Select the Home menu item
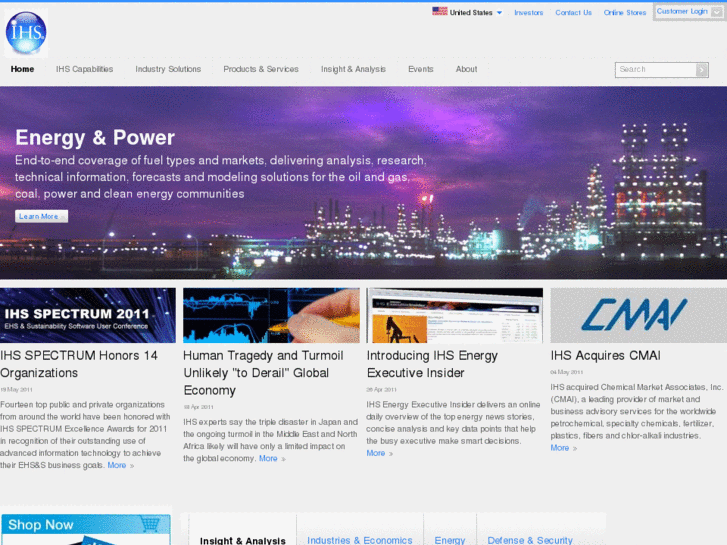 point(22,69)
